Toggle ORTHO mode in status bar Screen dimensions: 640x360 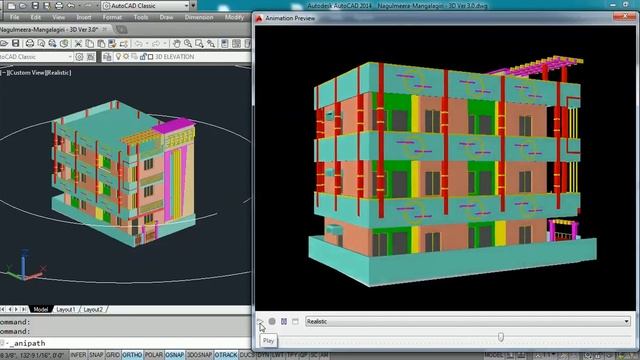pyautogui.click(x=132, y=356)
